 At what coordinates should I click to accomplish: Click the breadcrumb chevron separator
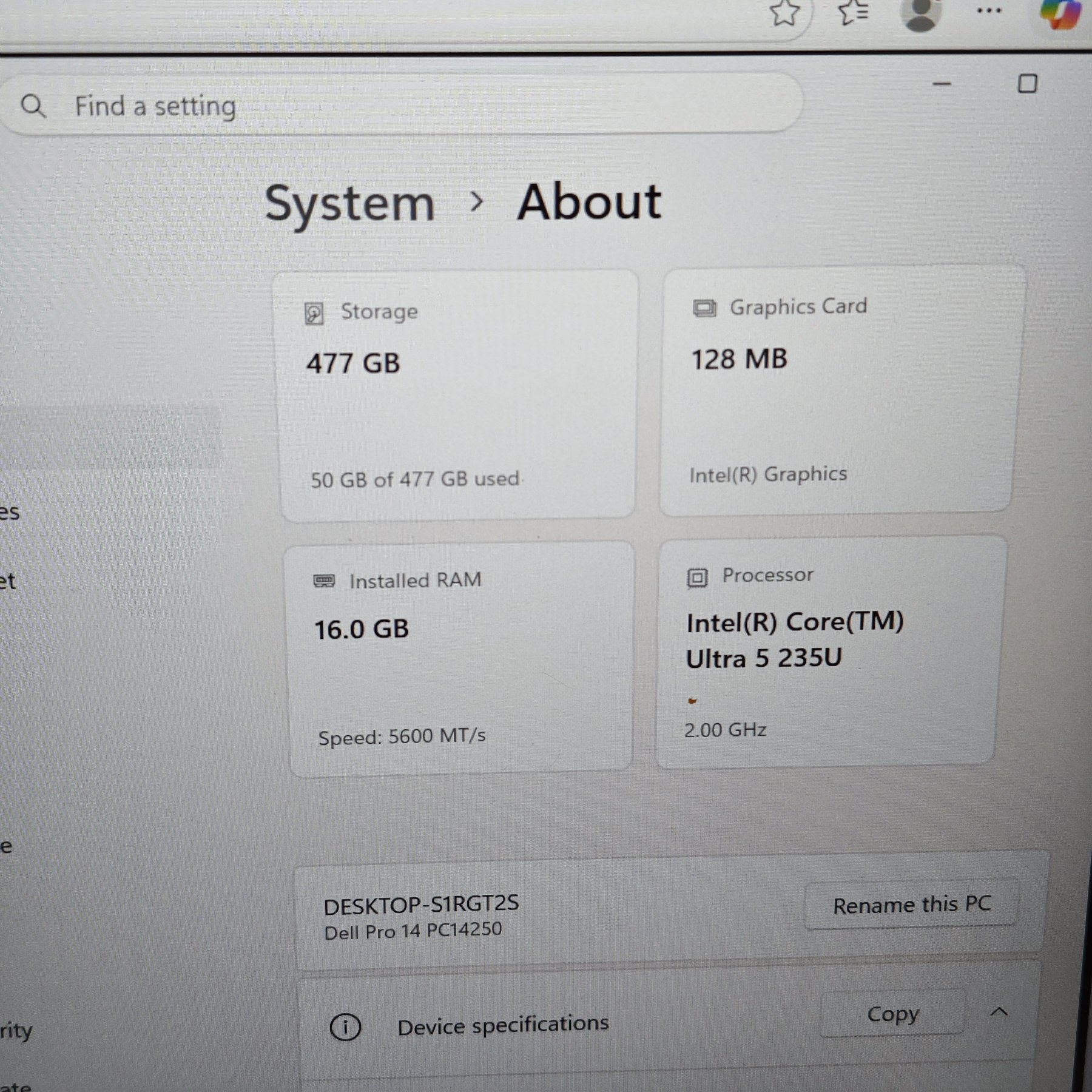[477, 202]
